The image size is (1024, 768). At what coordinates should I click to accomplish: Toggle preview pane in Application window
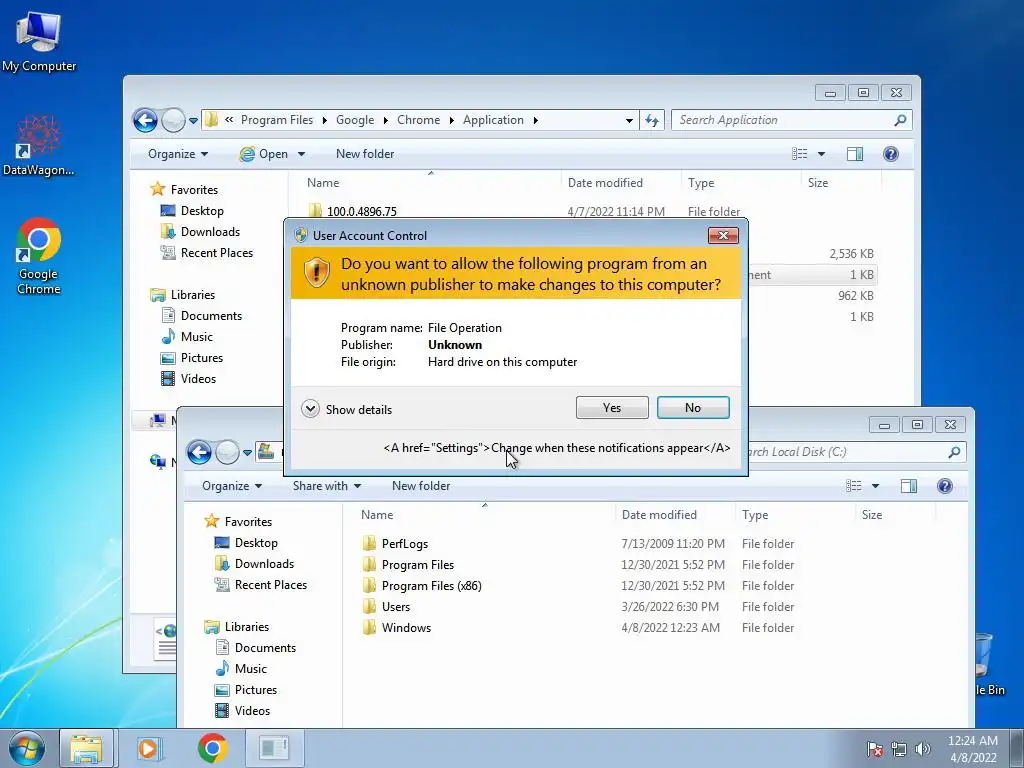coord(855,154)
